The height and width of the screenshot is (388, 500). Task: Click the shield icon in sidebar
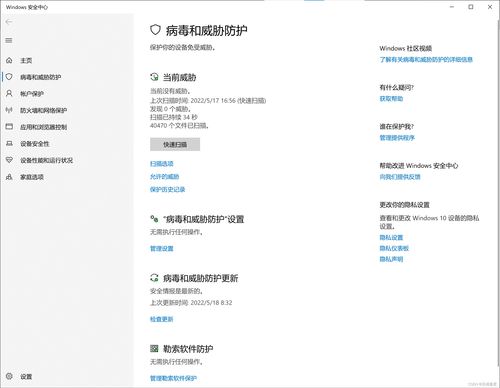point(9,77)
